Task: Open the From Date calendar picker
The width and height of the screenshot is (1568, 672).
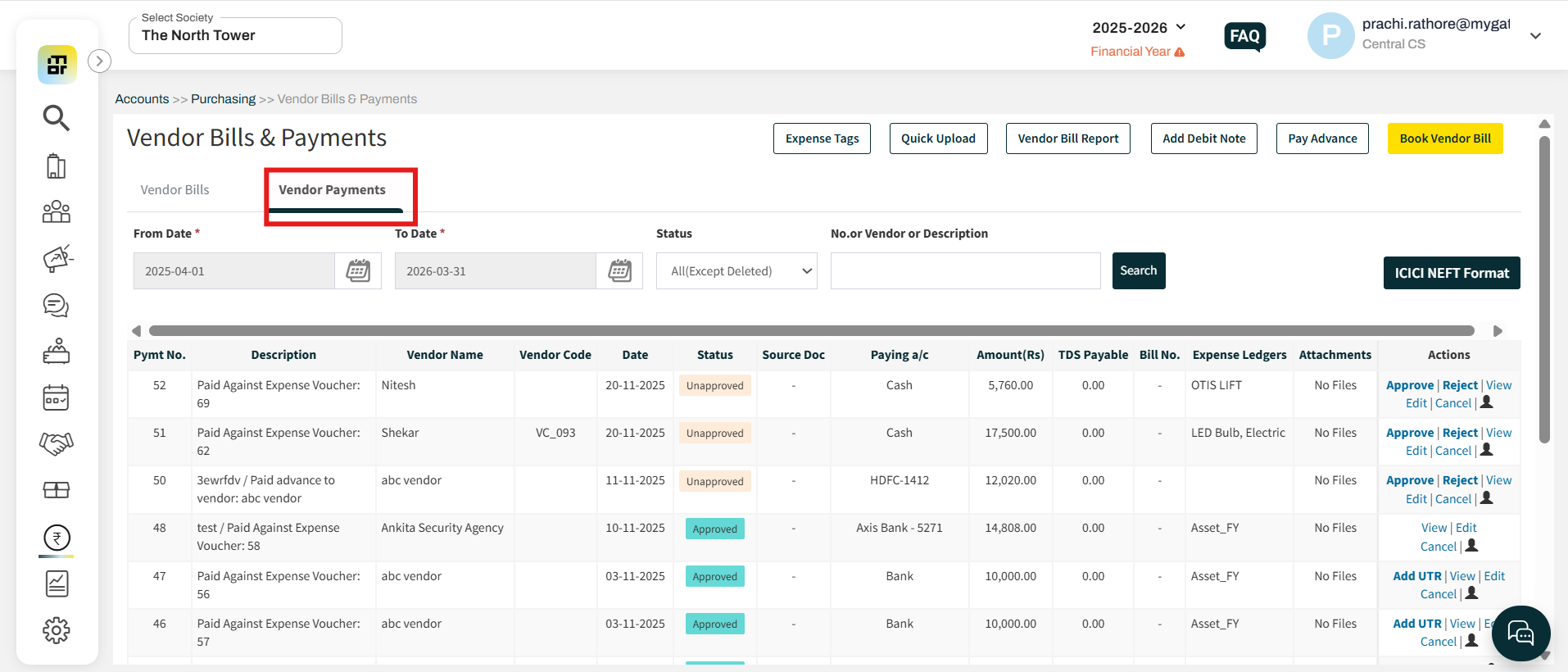Action: 358,271
